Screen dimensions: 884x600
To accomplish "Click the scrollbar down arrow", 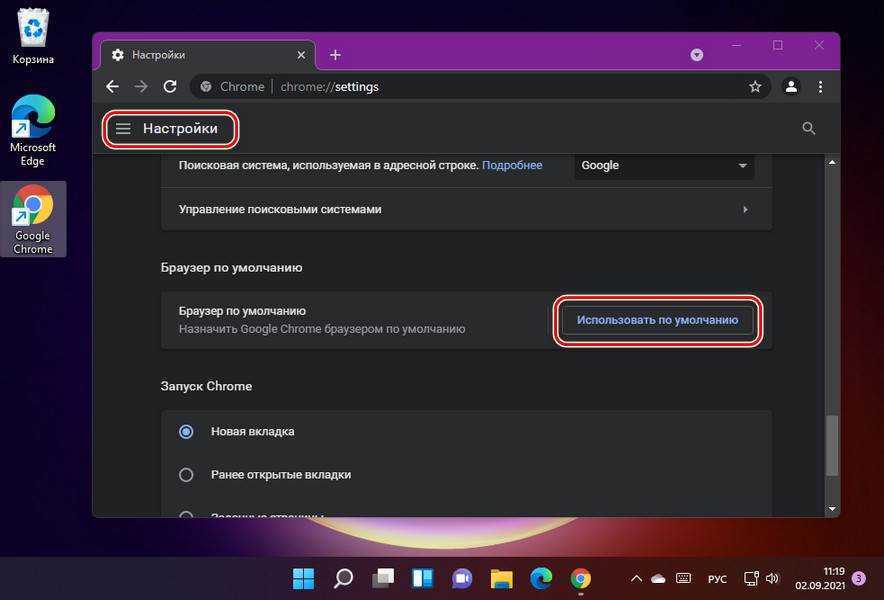I will 832,509.
